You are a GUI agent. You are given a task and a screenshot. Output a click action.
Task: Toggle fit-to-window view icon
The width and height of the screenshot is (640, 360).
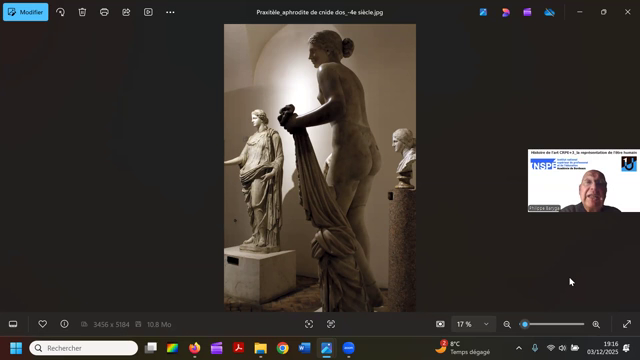coord(440,324)
